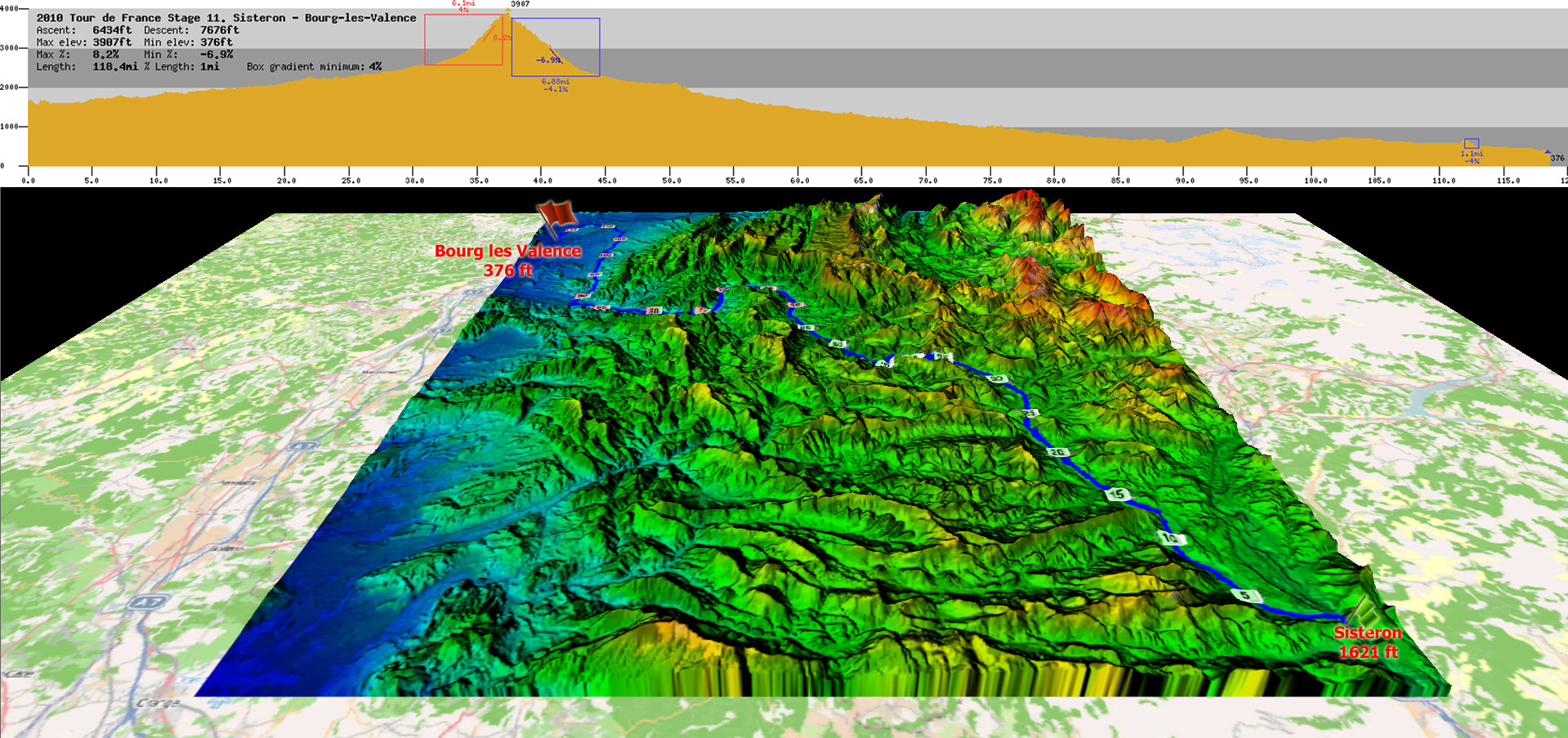The width and height of the screenshot is (1568, 738).
Task: Click the '0.0' distance axis tick
Action: pos(28,181)
